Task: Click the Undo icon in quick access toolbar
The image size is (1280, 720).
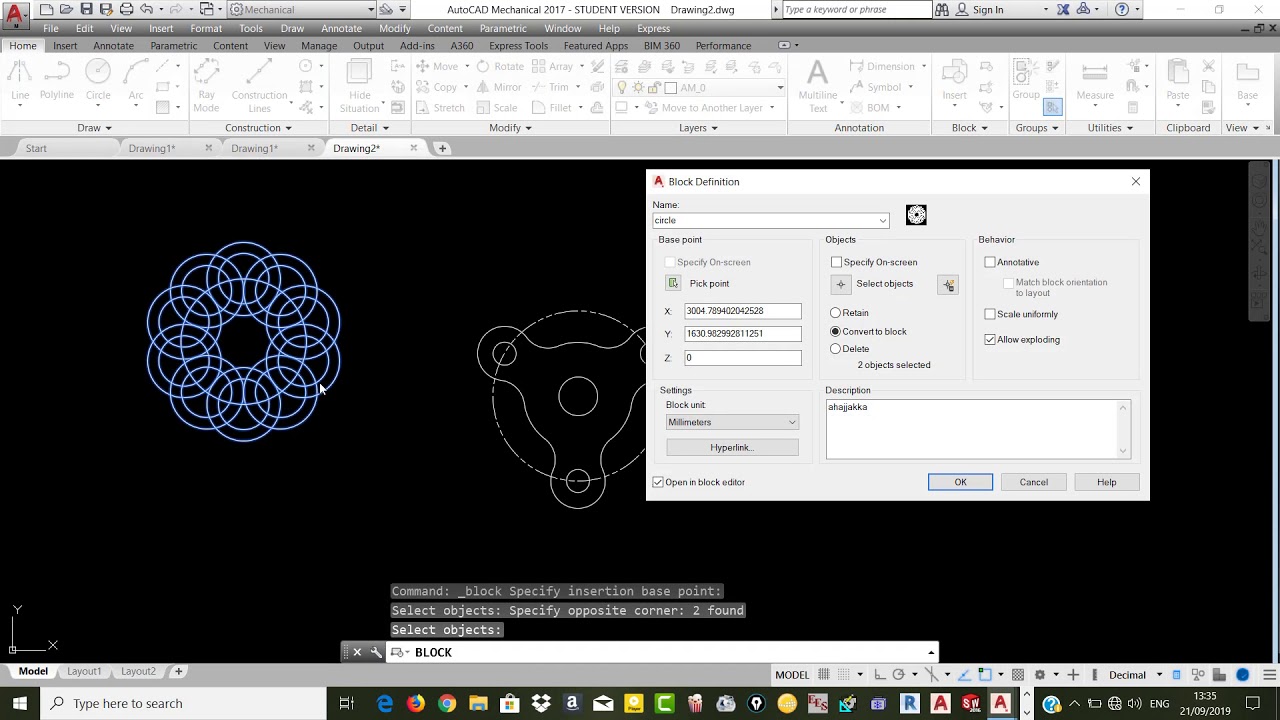Action: tap(147, 9)
